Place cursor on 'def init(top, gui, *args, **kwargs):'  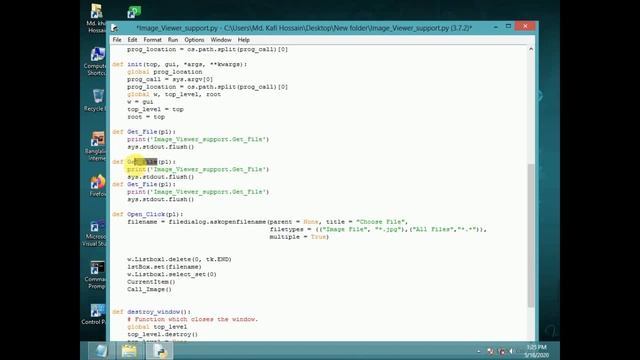tap(180, 64)
